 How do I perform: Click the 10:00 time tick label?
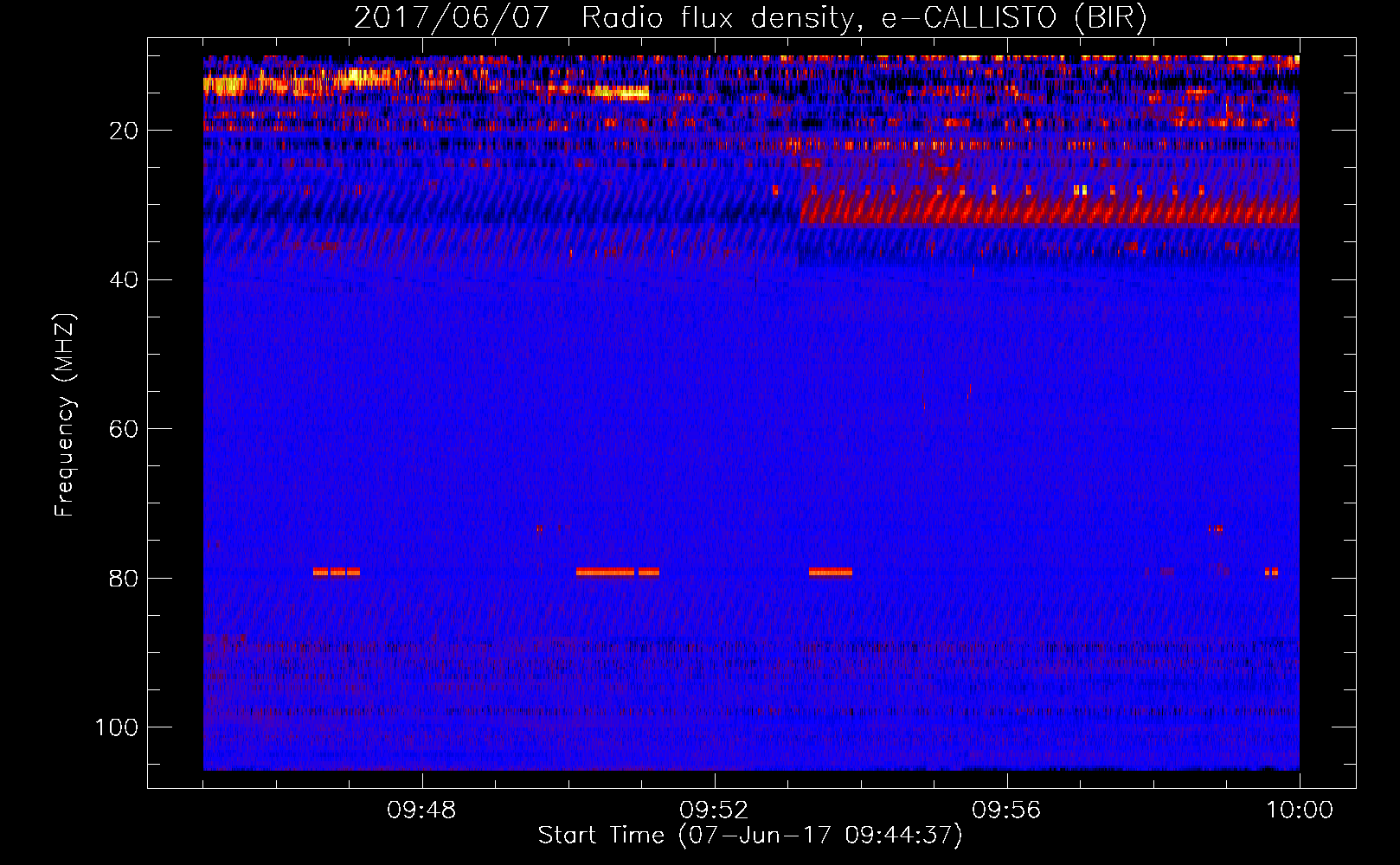tap(1300, 811)
